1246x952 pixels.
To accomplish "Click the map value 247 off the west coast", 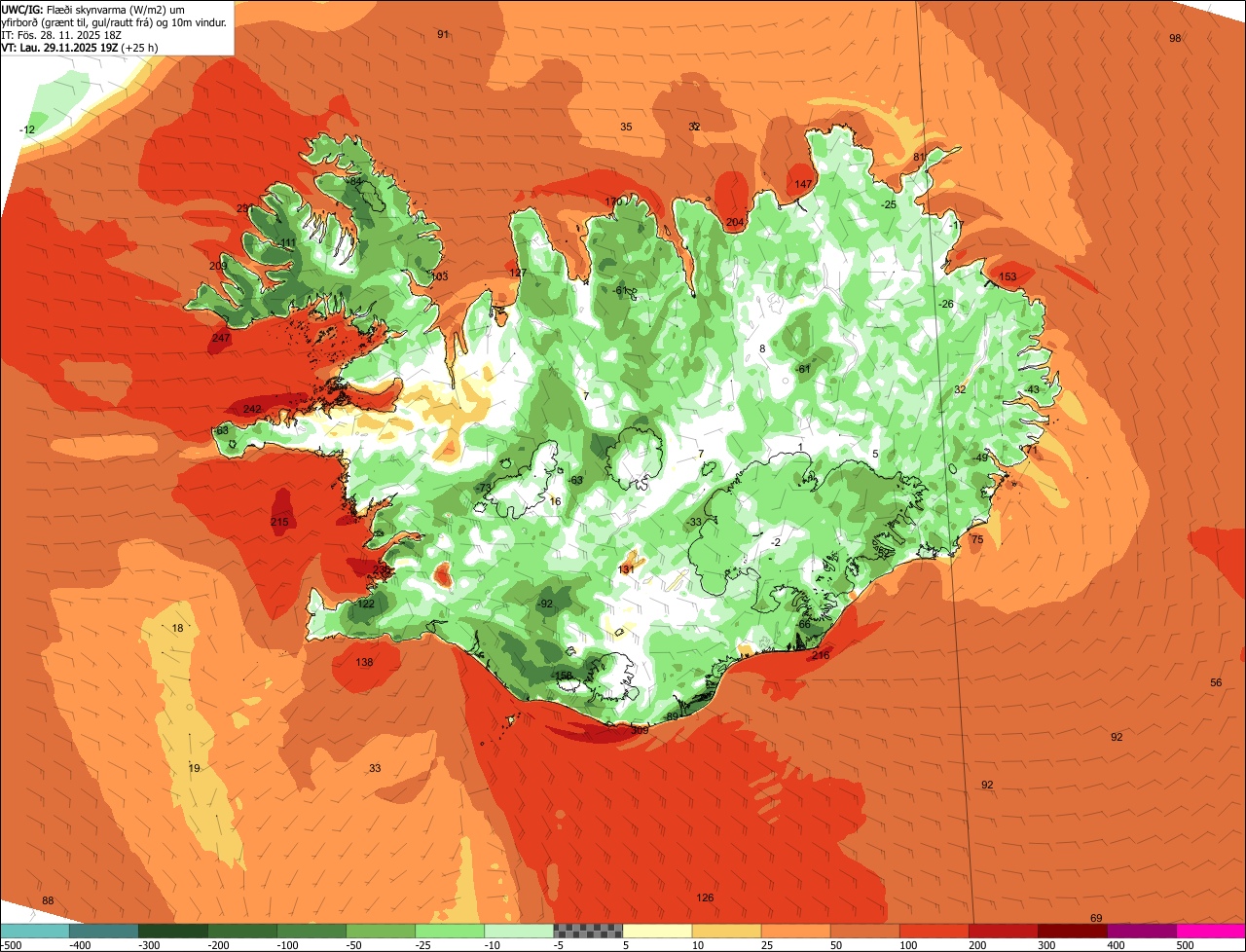I will coord(221,338).
